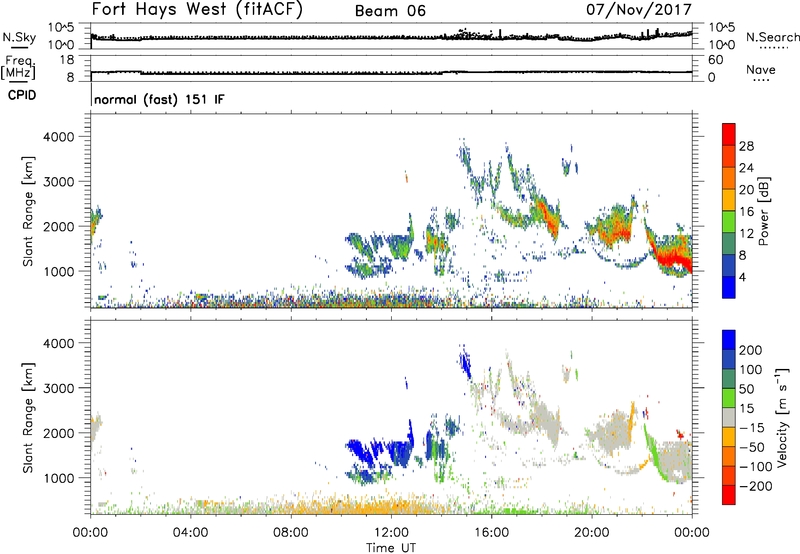Click the '28' power colorbar tick
Image resolution: width=800 pixels, height=554 pixels.
pyautogui.click(x=746, y=146)
